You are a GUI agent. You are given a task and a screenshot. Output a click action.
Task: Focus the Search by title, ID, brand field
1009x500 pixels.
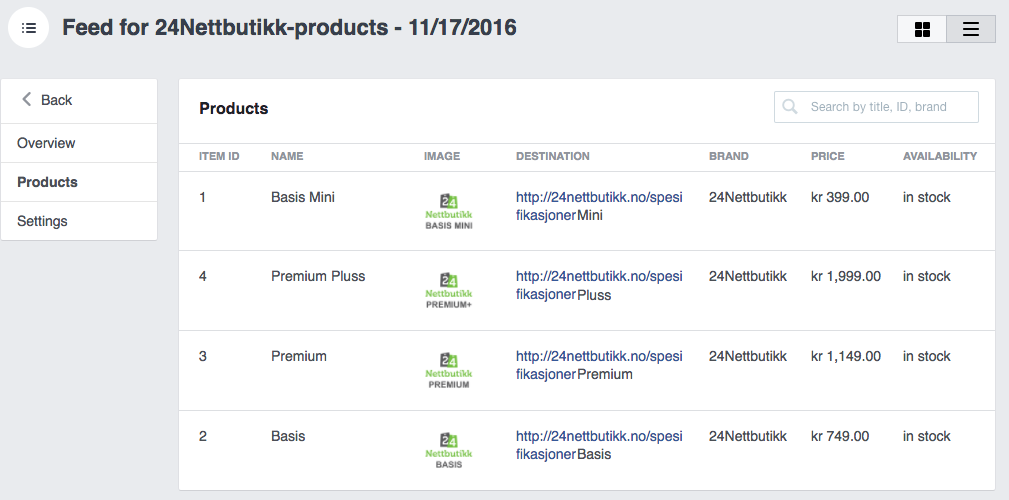click(876, 107)
